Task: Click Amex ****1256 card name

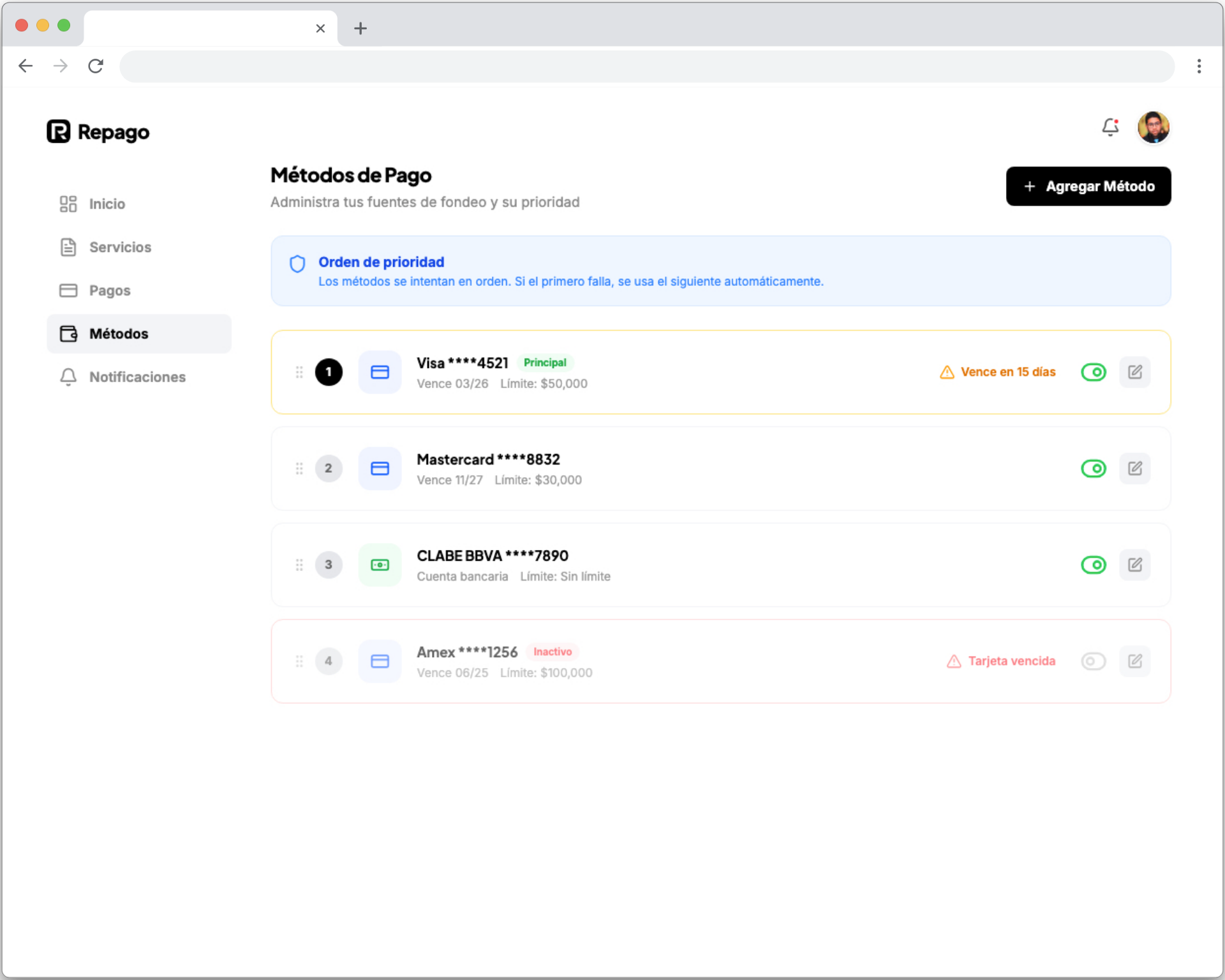Action: [467, 652]
